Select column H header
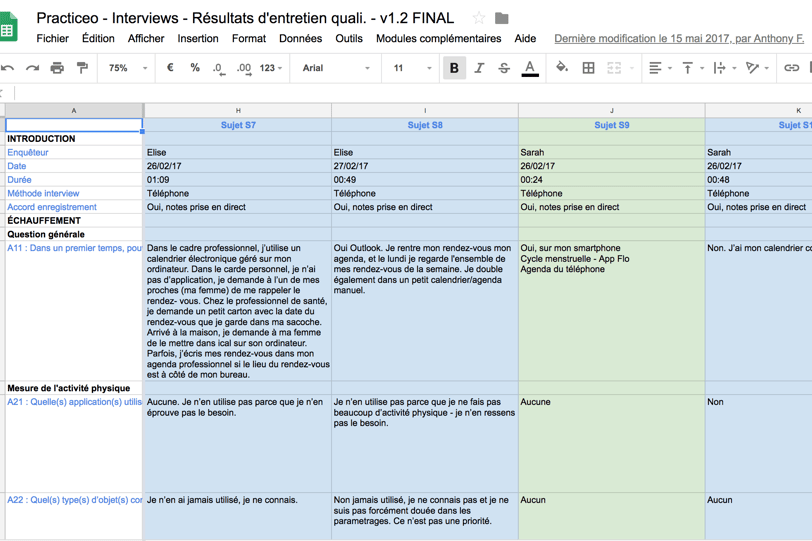This screenshot has width=812, height=541. [x=238, y=110]
